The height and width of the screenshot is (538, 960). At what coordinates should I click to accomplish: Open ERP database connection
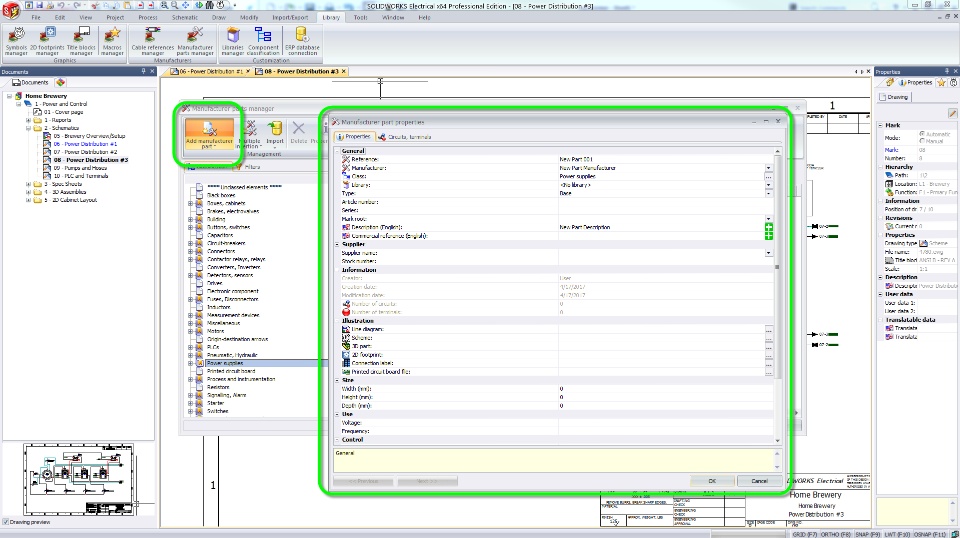click(x=302, y=42)
